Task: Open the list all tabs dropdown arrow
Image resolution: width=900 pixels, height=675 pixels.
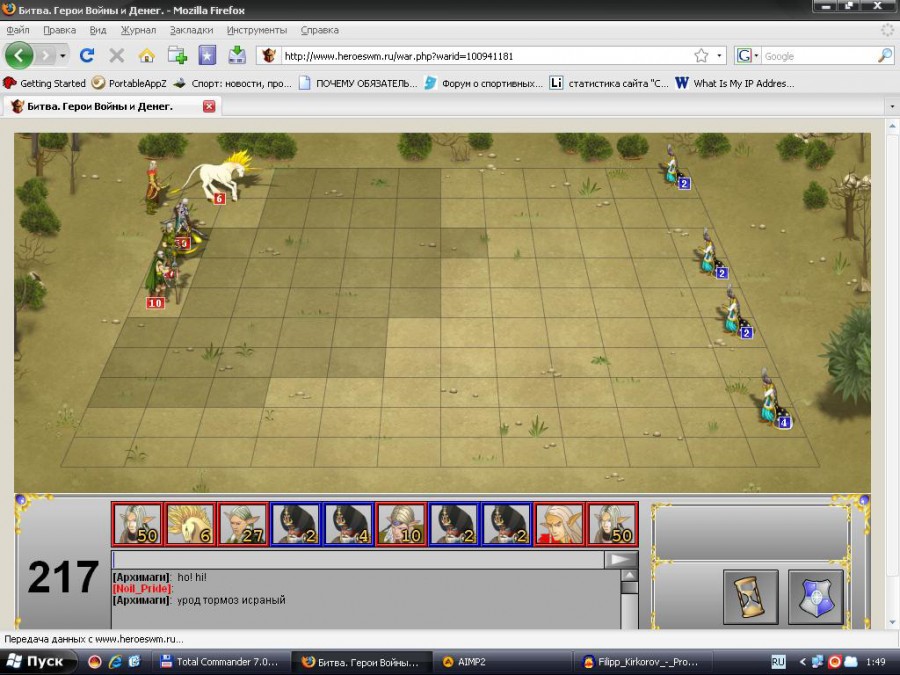Action: pos(891,107)
